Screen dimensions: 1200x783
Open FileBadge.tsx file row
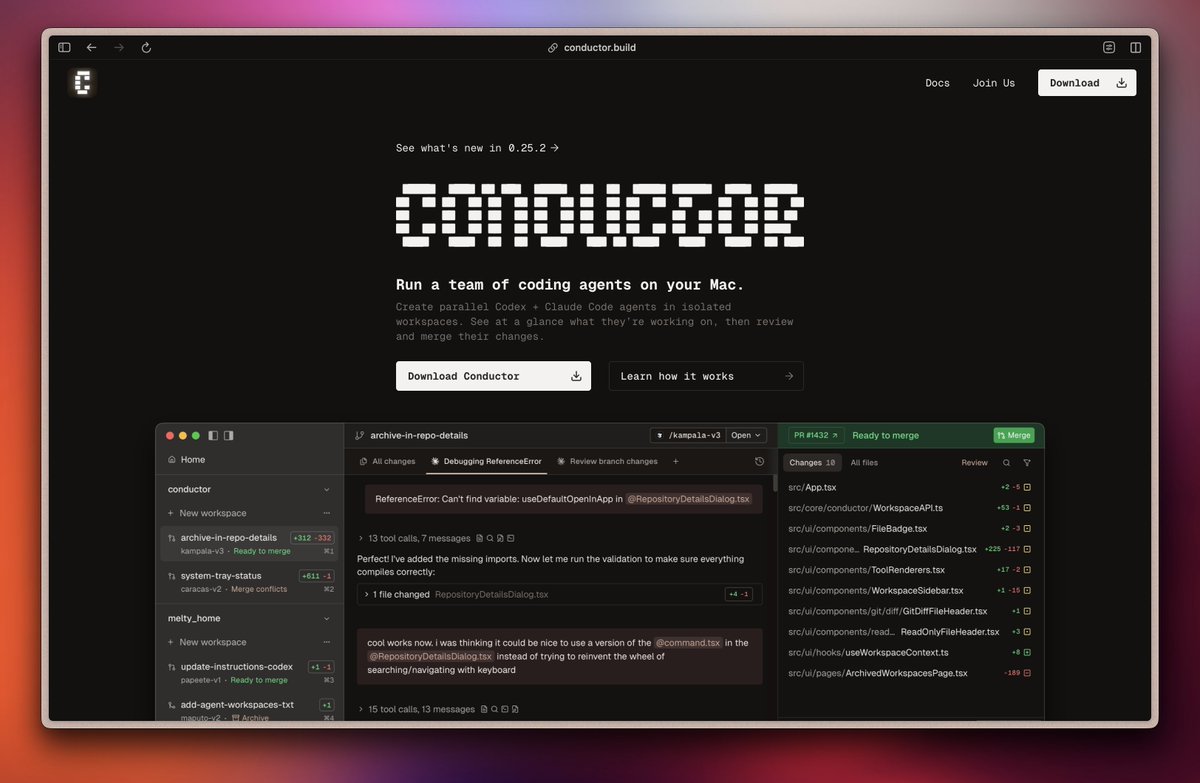(x=910, y=529)
